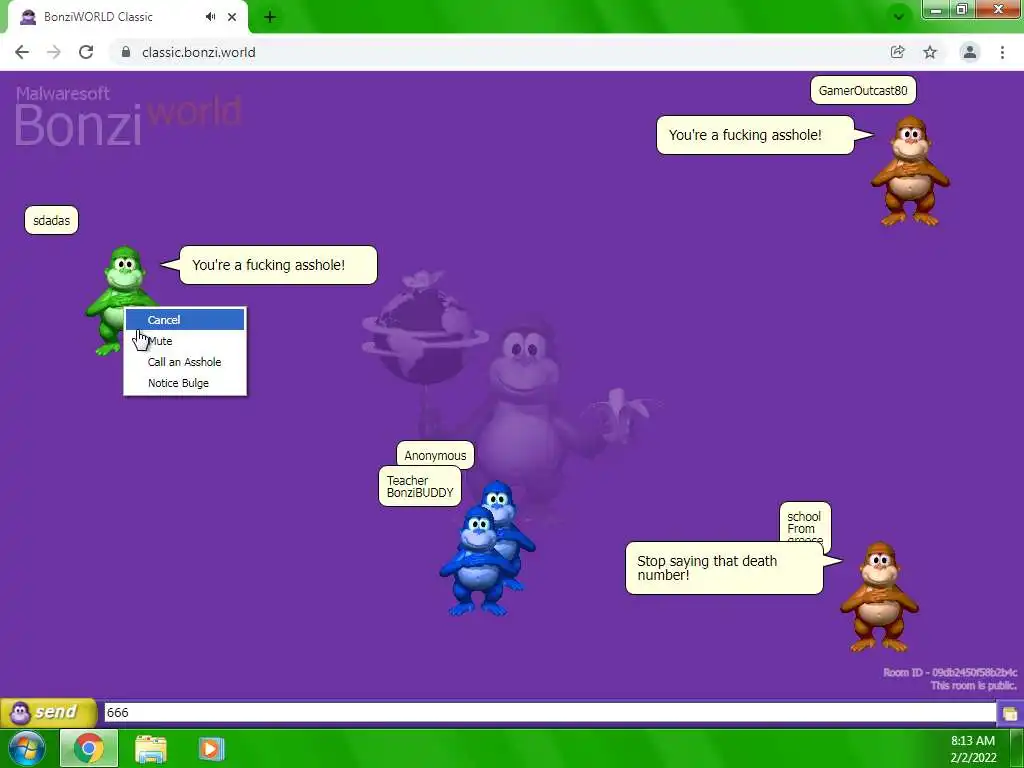Image resolution: width=1024 pixels, height=768 pixels.
Task: Bookmark this page with the star icon
Action: coord(930,52)
